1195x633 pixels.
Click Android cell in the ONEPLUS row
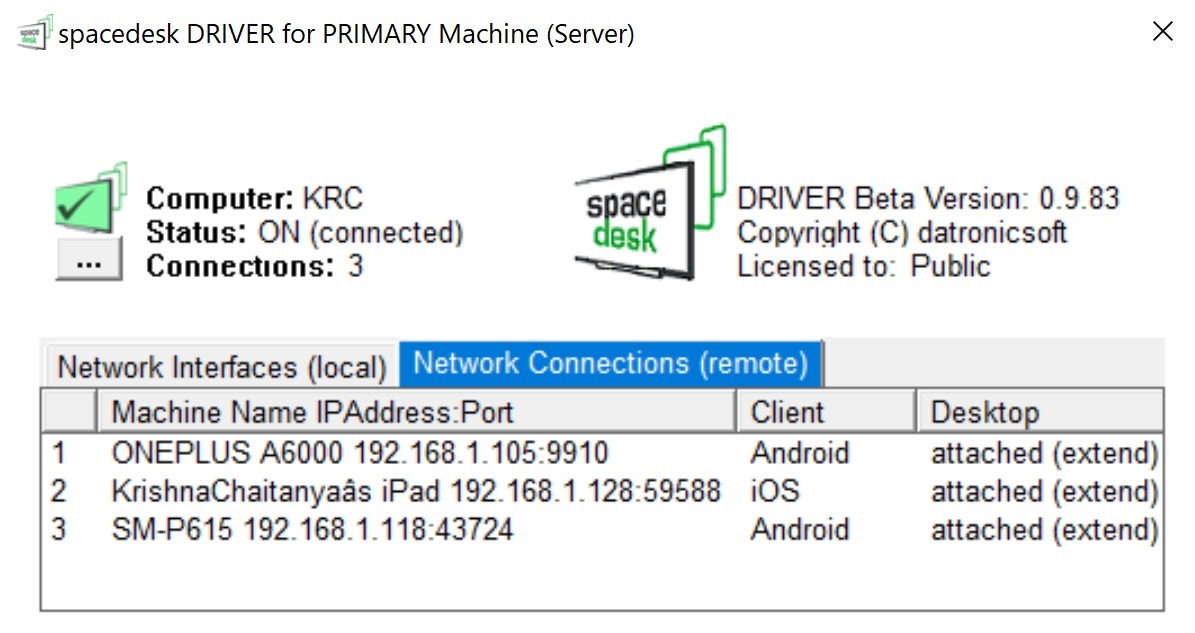799,453
